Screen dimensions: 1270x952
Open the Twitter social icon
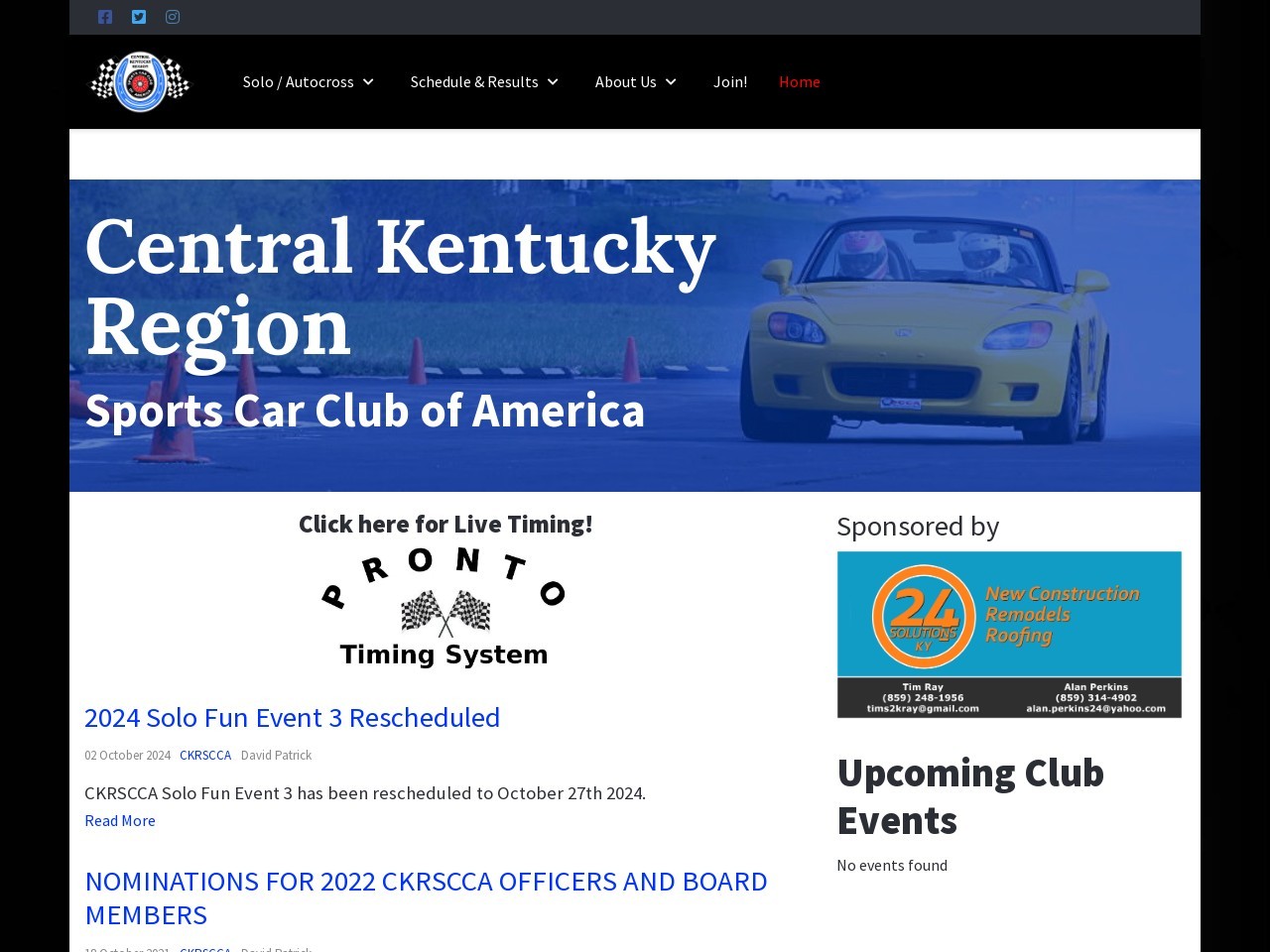139,17
